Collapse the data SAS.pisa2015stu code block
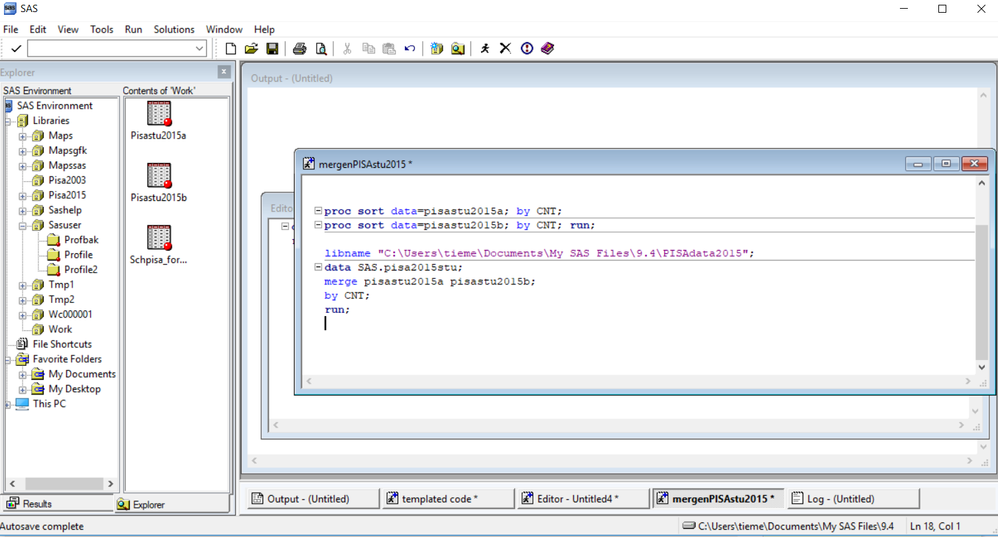Viewport: 998px width, 537px height. (318, 268)
